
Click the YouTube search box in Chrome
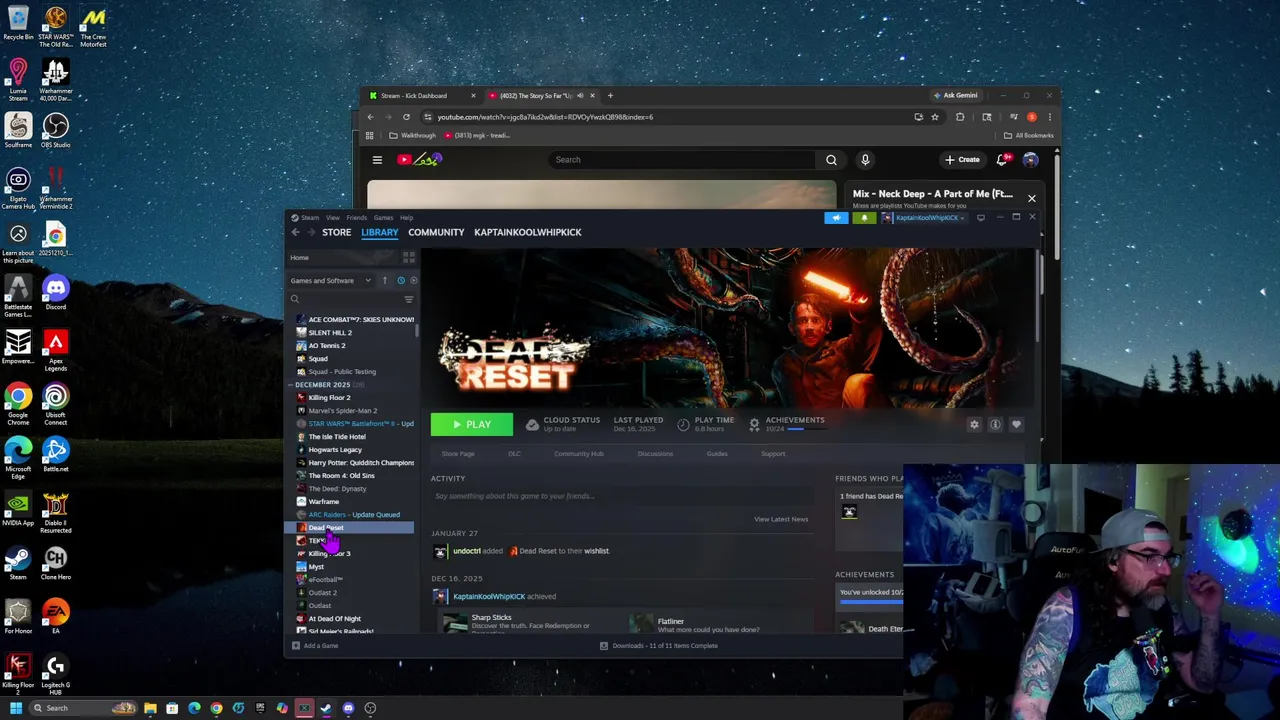682,159
